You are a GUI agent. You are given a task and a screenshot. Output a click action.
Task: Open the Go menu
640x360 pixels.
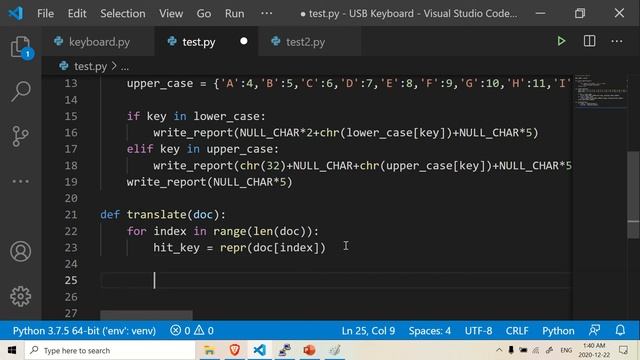pyautogui.click(x=204, y=13)
